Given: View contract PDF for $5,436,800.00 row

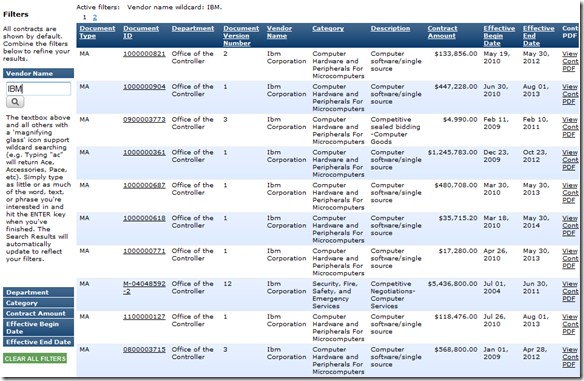Looking at the screenshot, I should [x=570, y=291].
